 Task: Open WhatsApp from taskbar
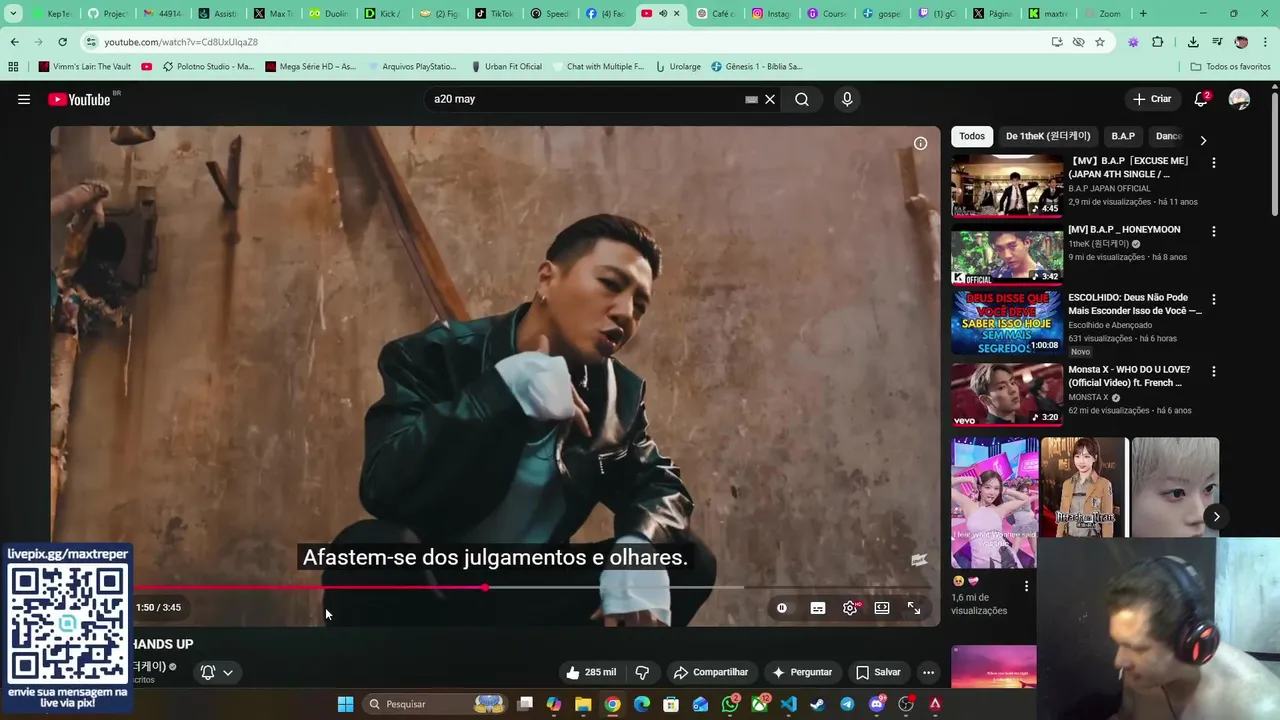point(730,704)
